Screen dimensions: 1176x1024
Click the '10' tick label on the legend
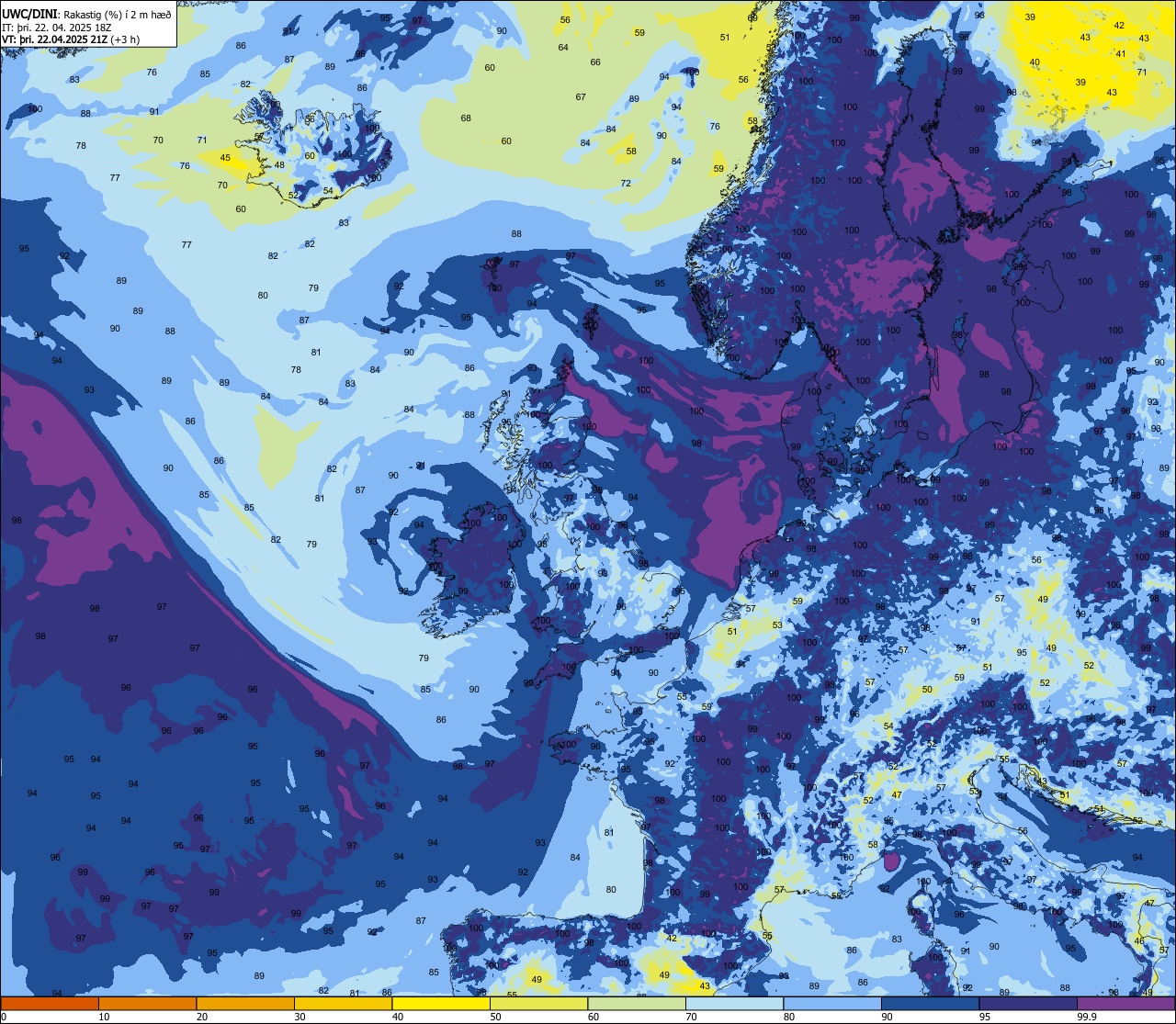click(104, 1017)
